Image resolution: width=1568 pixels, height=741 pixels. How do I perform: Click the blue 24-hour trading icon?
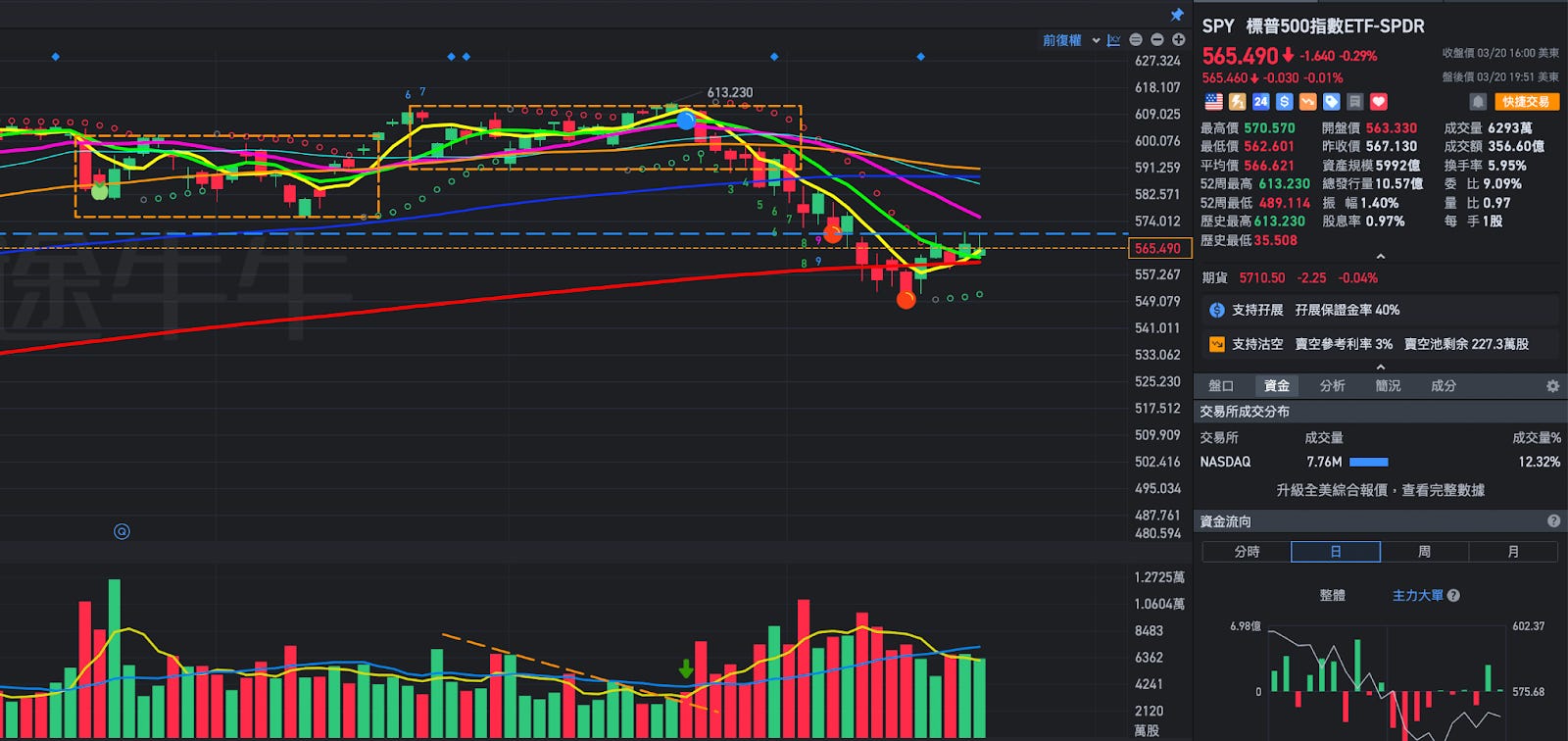coord(1261,102)
